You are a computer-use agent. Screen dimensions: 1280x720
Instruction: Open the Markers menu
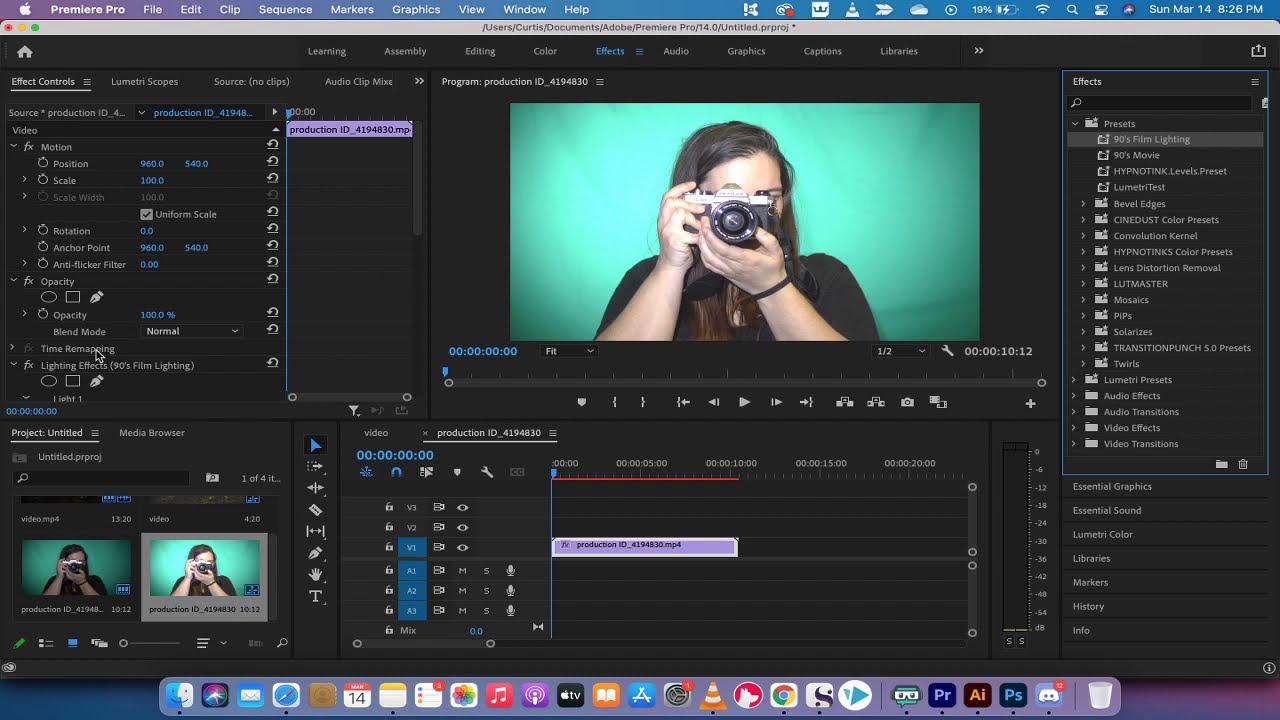coord(351,9)
